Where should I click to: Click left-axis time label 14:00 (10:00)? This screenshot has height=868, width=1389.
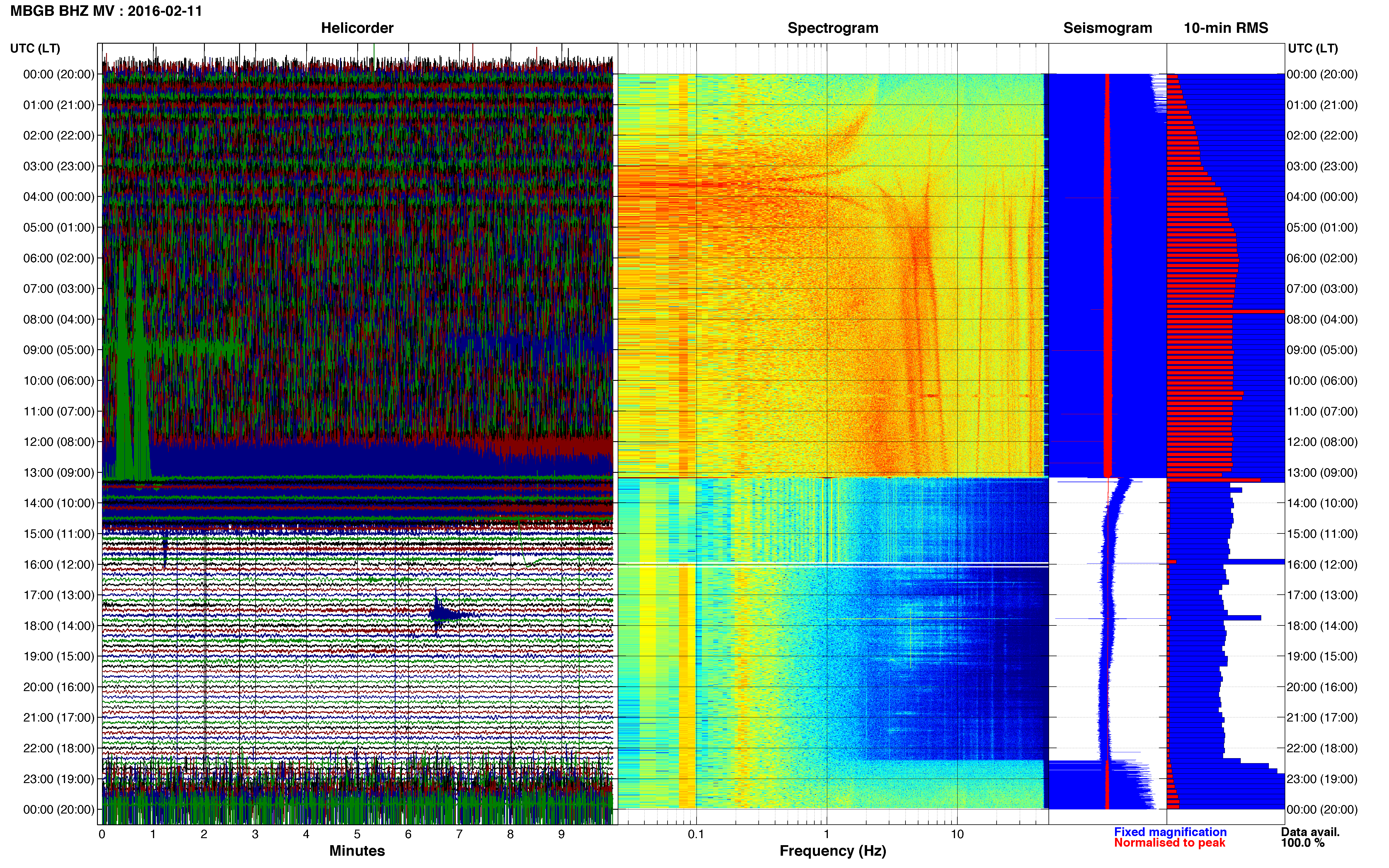[x=59, y=504]
